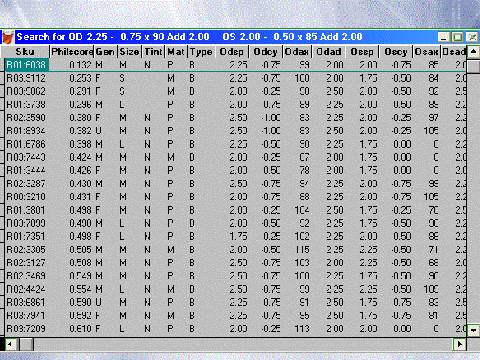Select the Philscore value 0.132
Image resolution: width=480 pixels, height=360 pixels.
click(x=80, y=65)
